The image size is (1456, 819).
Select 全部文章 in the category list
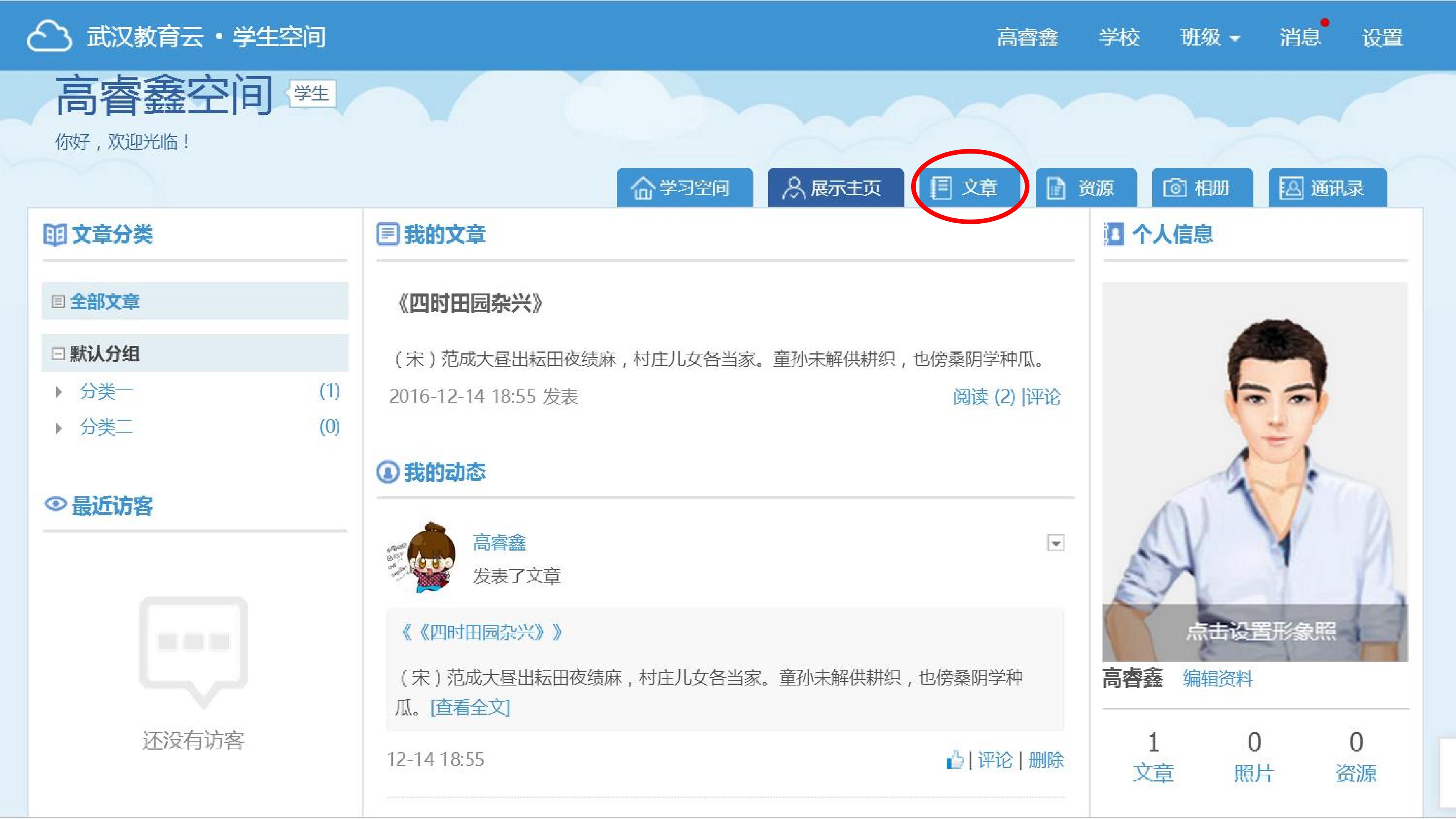pyautogui.click(x=105, y=301)
